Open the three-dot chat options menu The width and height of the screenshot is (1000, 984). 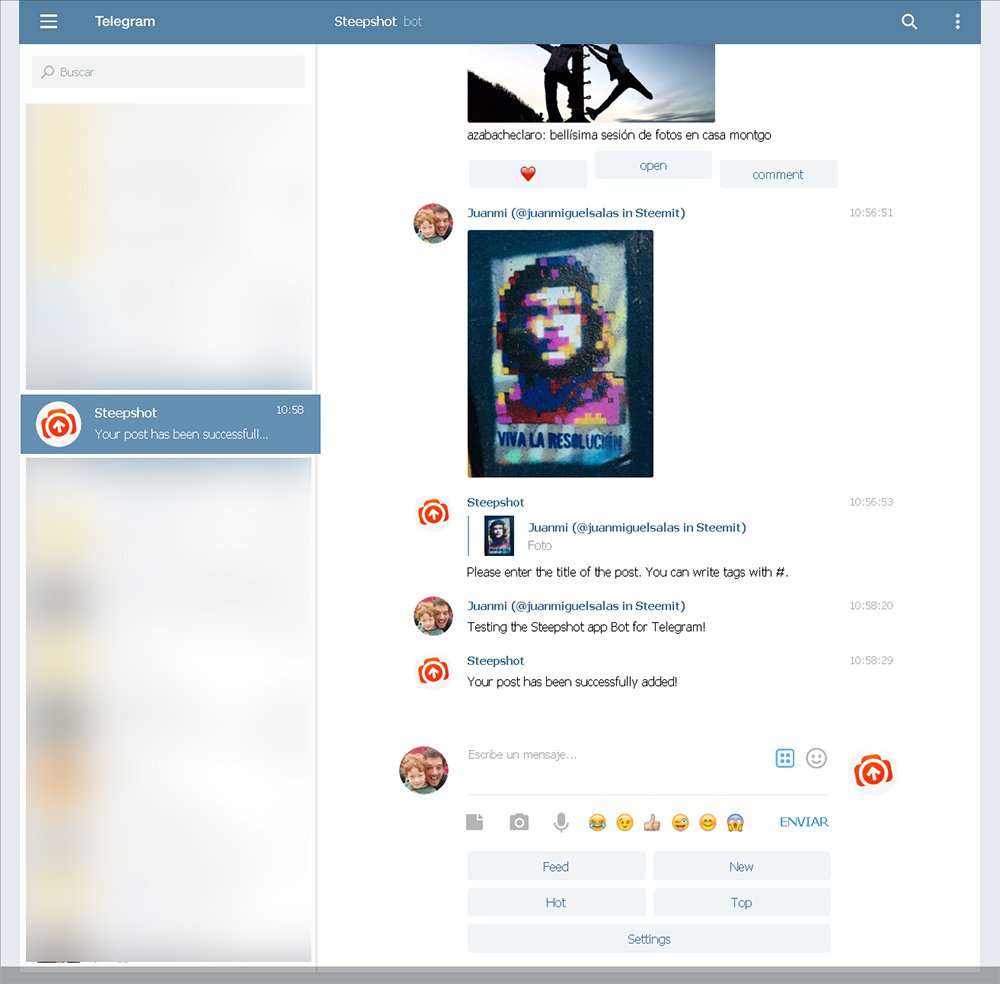click(x=957, y=22)
